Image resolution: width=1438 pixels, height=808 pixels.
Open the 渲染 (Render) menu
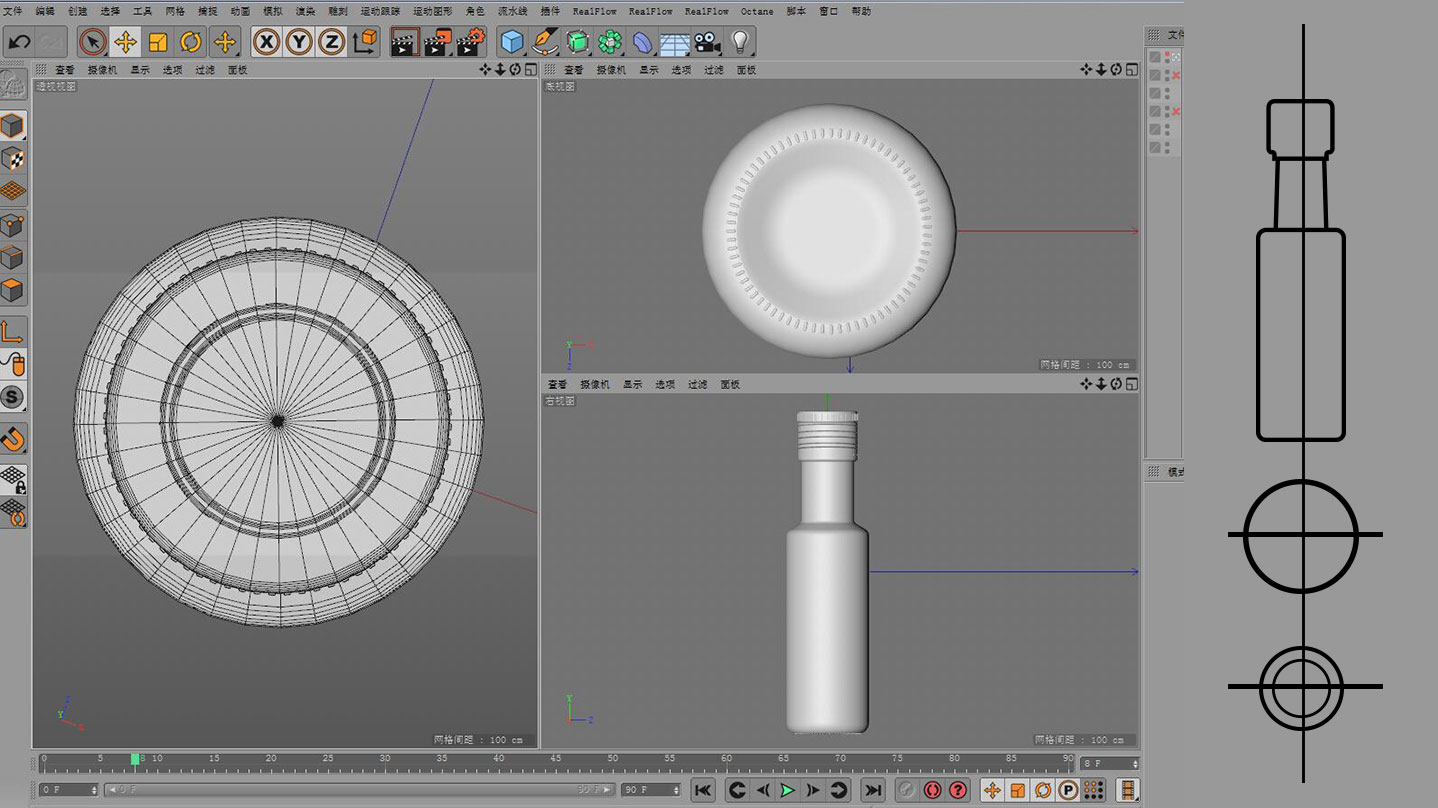(x=305, y=11)
